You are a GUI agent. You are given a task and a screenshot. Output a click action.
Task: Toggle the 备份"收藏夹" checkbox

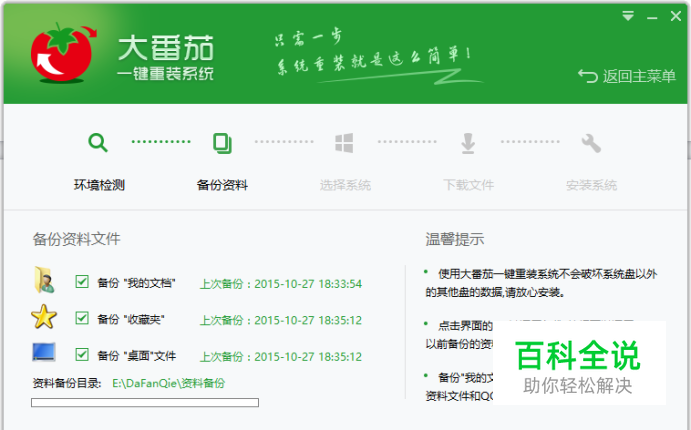82,318
